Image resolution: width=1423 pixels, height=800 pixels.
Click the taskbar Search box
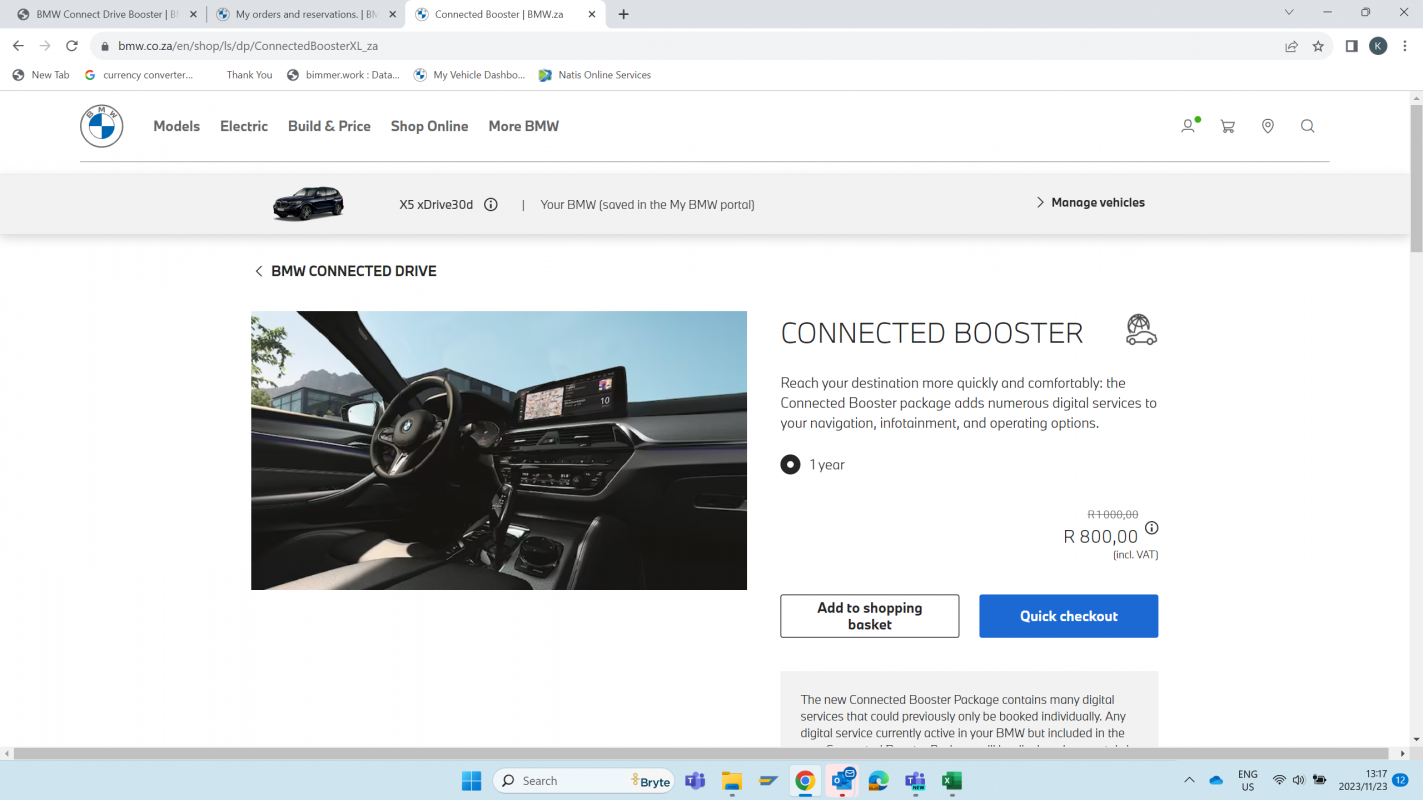click(x=583, y=781)
